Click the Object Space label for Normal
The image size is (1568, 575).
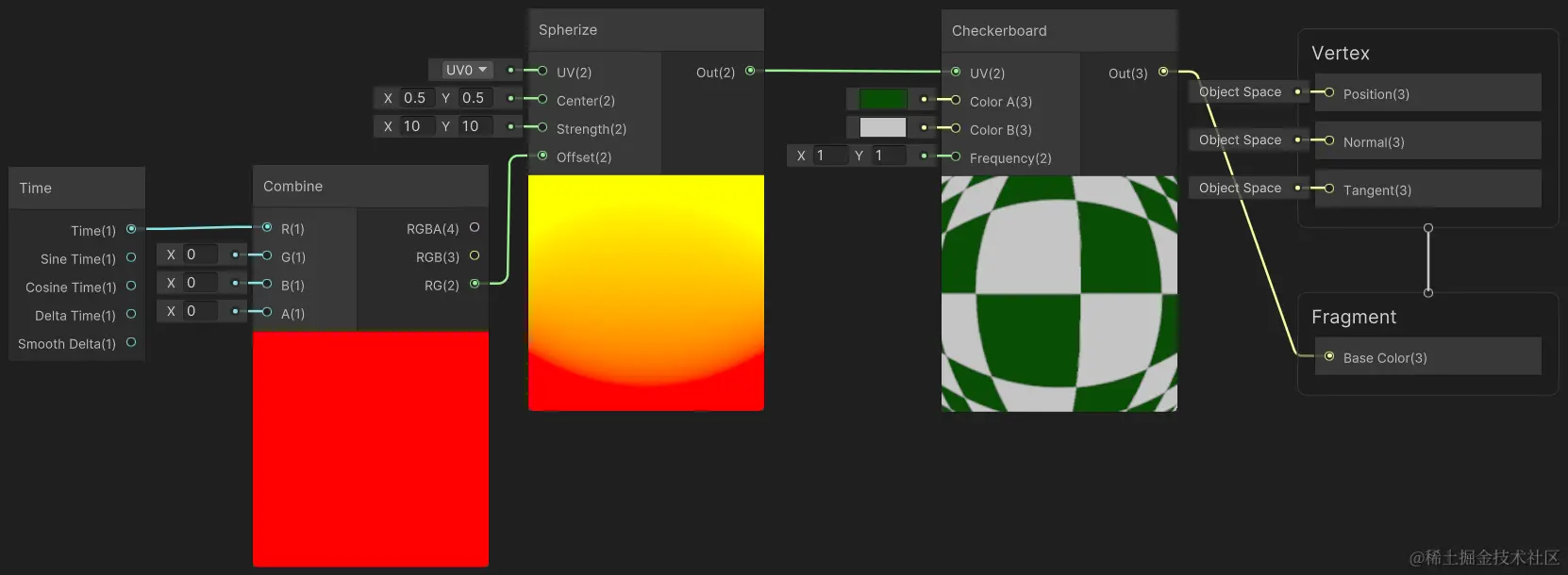click(x=1240, y=140)
